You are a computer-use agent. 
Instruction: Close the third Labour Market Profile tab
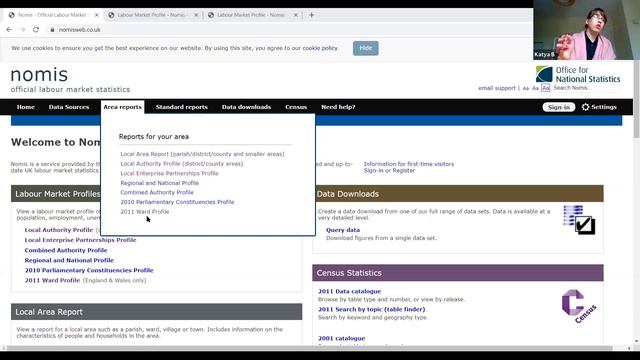tap(296, 15)
